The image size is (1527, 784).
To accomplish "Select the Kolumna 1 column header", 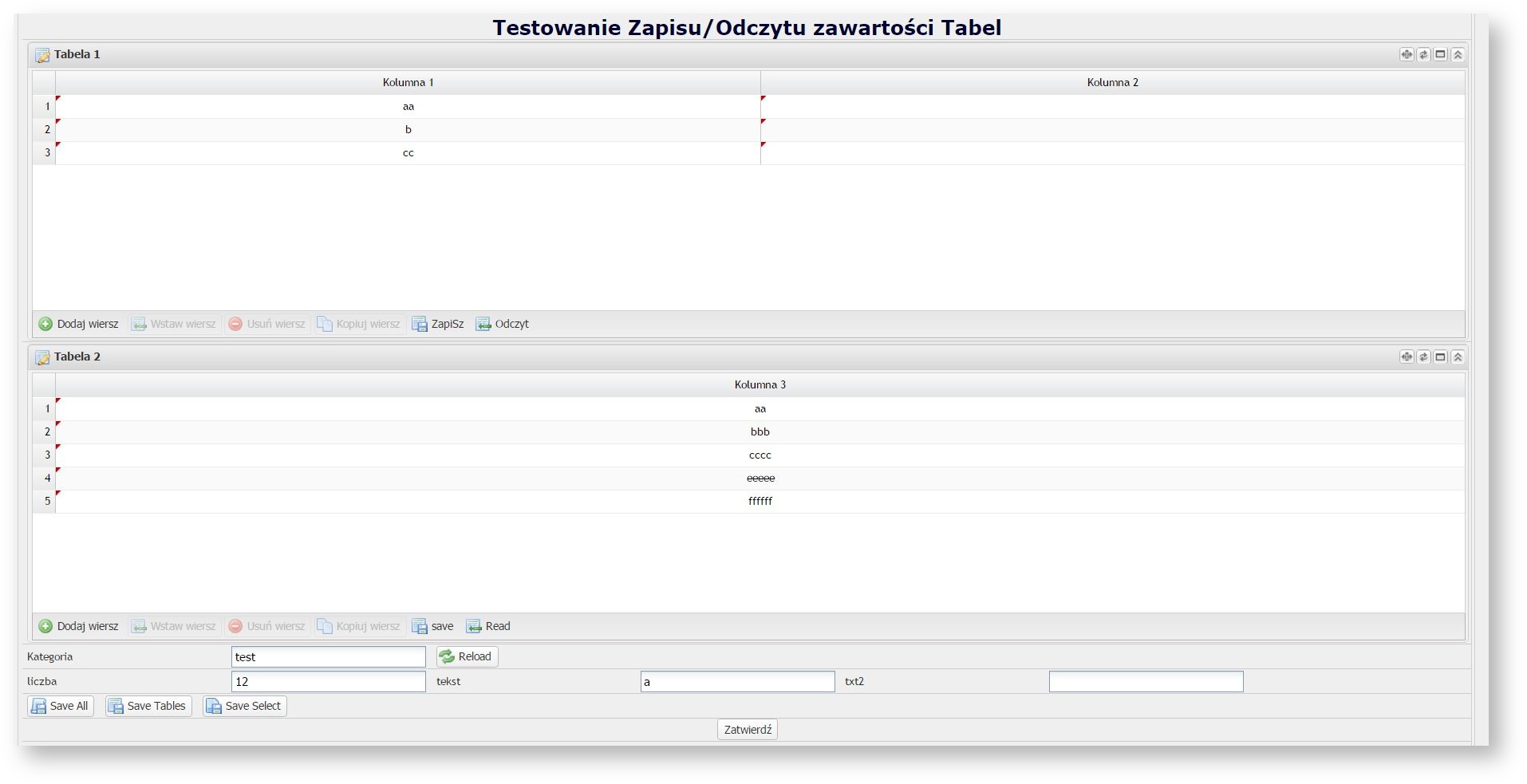I will pyautogui.click(x=408, y=82).
